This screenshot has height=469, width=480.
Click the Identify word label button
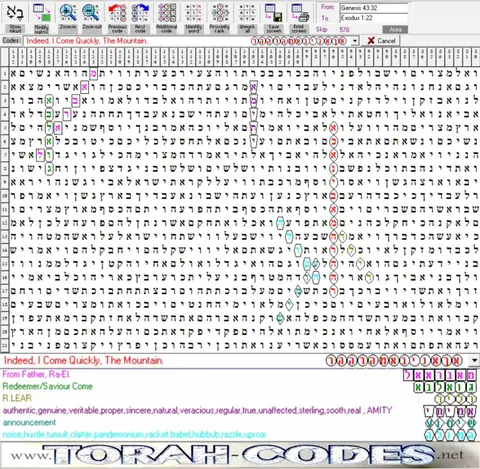click(x=194, y=29)
